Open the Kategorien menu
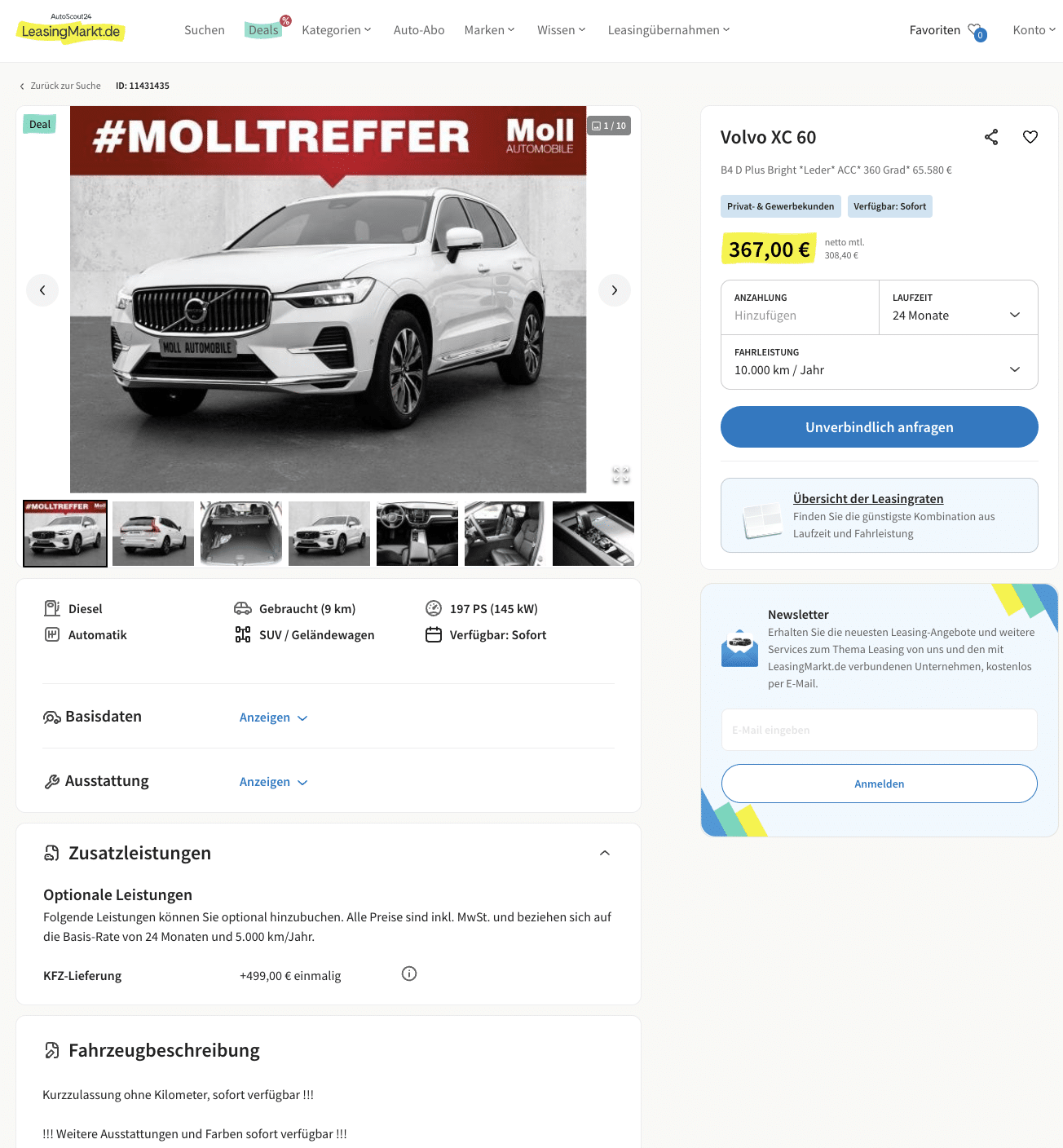This screenshot has height=1148, width=1063. [336, 30]
